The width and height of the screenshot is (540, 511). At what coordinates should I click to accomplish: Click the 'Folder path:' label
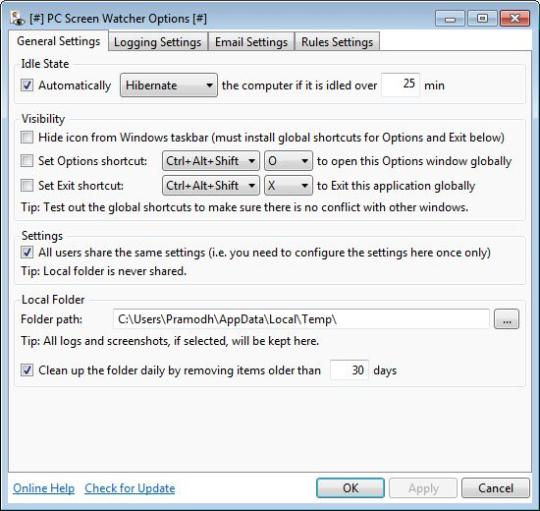(52, 319)
